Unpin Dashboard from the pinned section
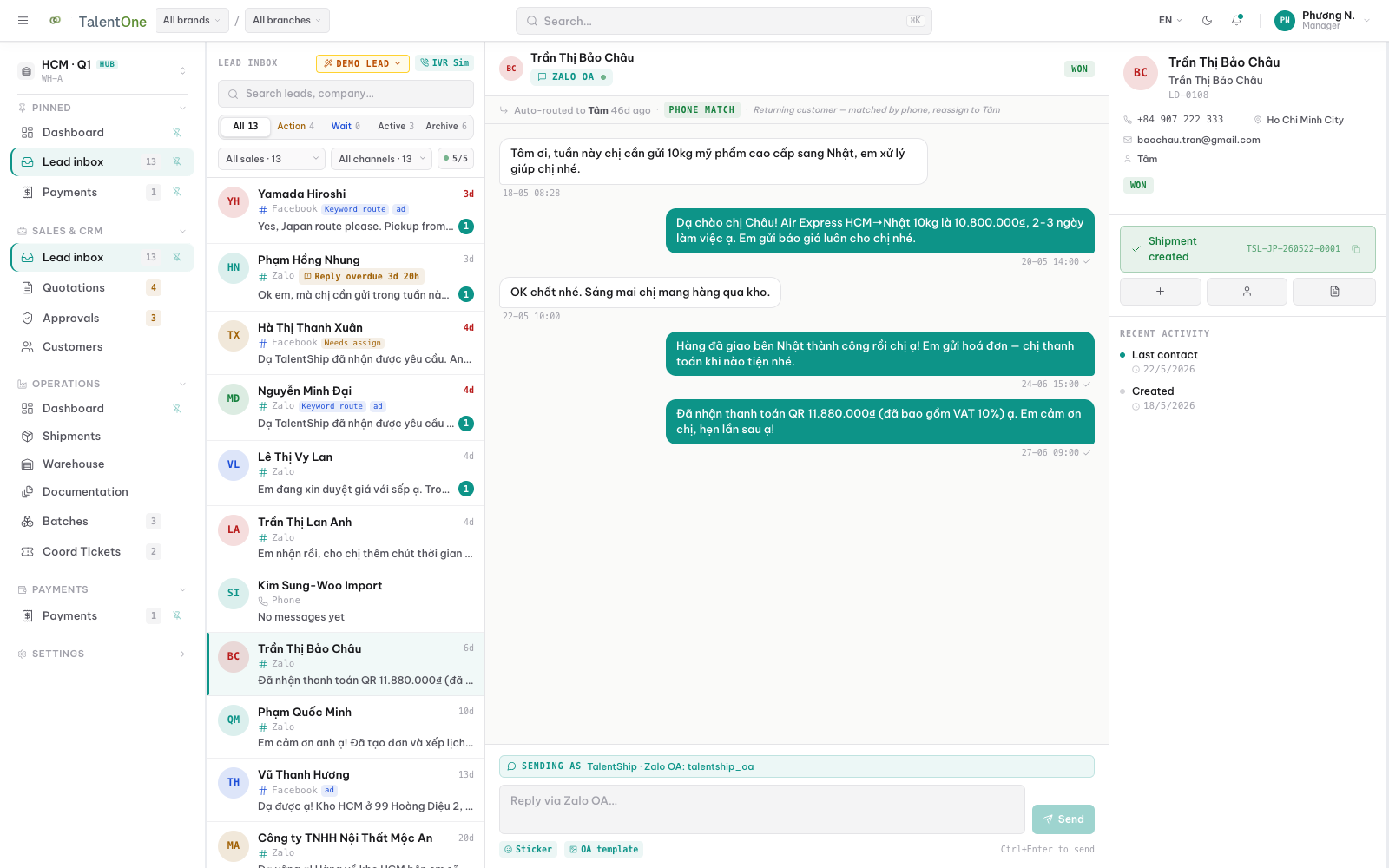The image size is (1389, 868). tap(177, 133)
